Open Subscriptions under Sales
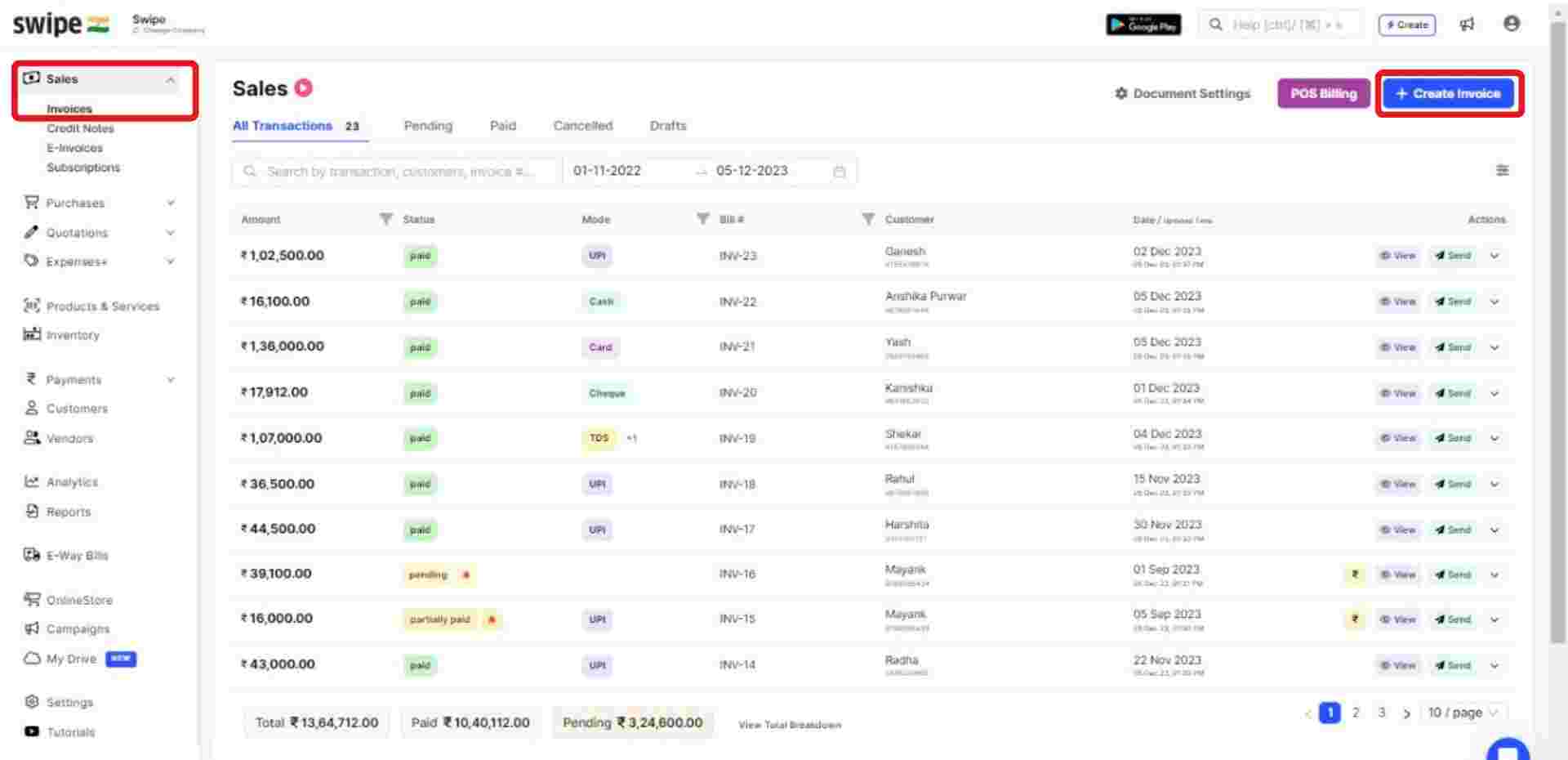 coord(83,168)
